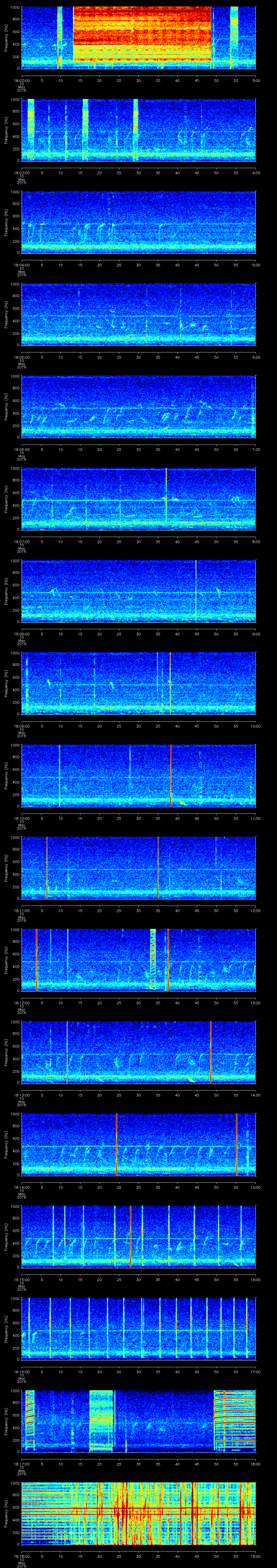The width and height of the screenshot is (277, 1568).
Task: Select the 18:05:00 time label
Action: pyautogui.click(x=21, y=357)
